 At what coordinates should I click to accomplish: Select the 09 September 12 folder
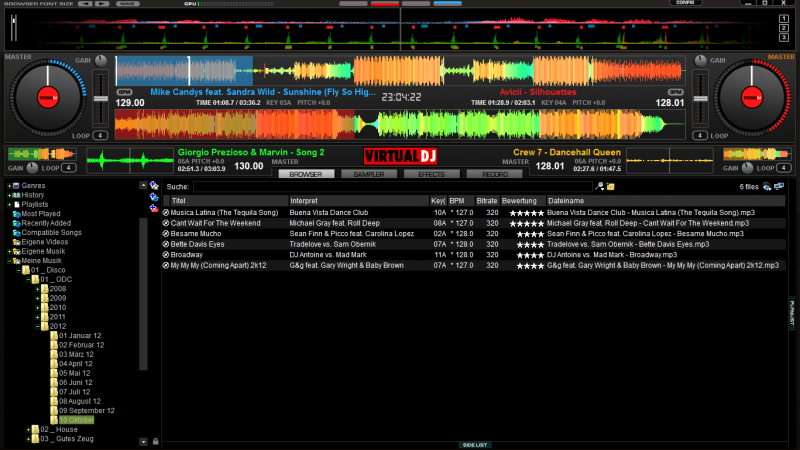86,411
